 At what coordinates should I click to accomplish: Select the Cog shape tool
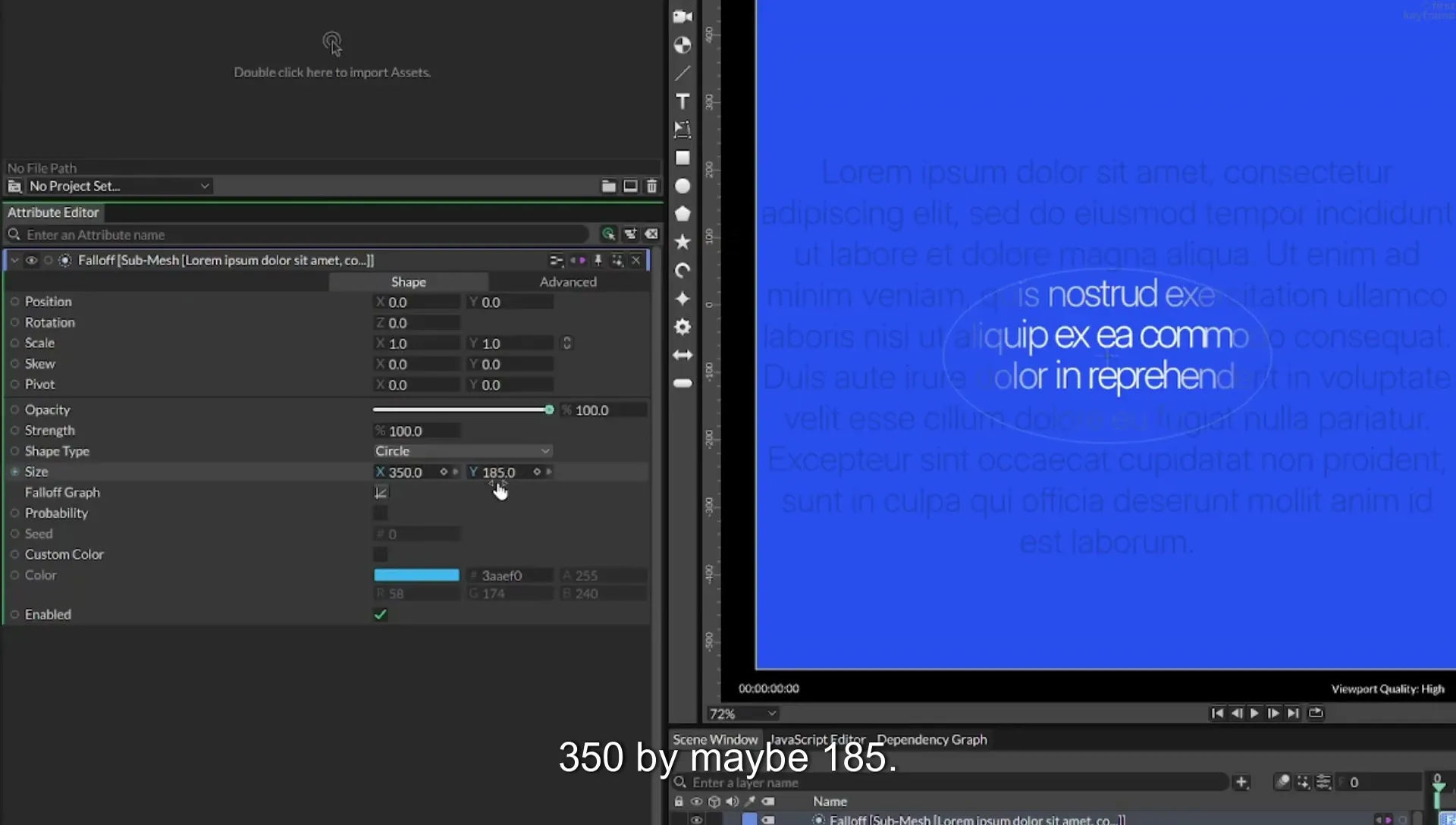click(682, 327)
